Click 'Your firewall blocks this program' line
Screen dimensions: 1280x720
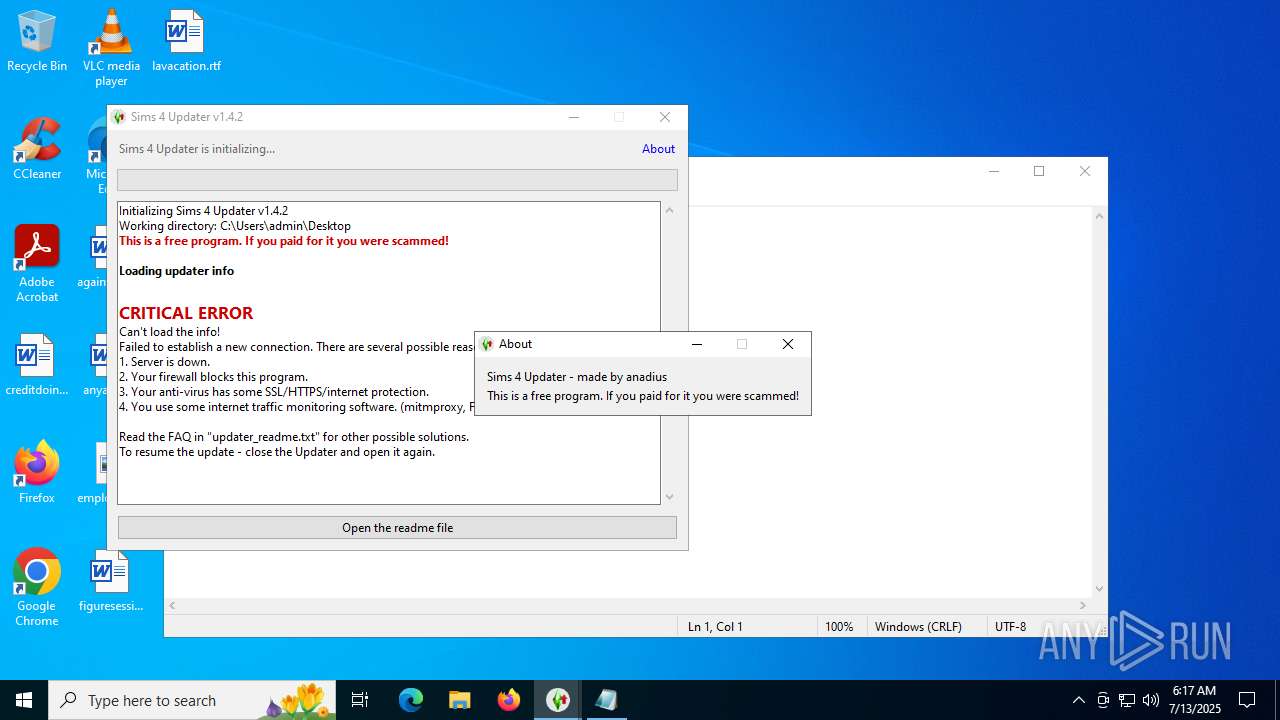point(214,377)
